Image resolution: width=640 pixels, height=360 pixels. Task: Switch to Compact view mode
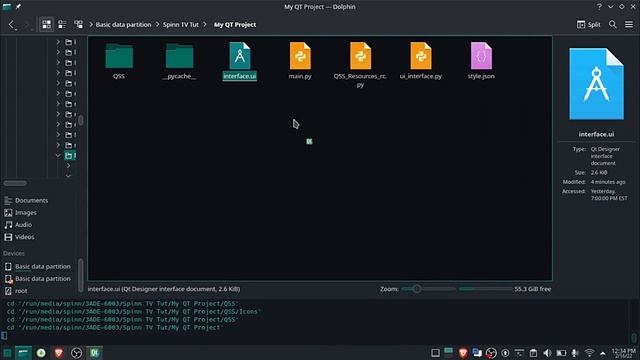(62, 24)
